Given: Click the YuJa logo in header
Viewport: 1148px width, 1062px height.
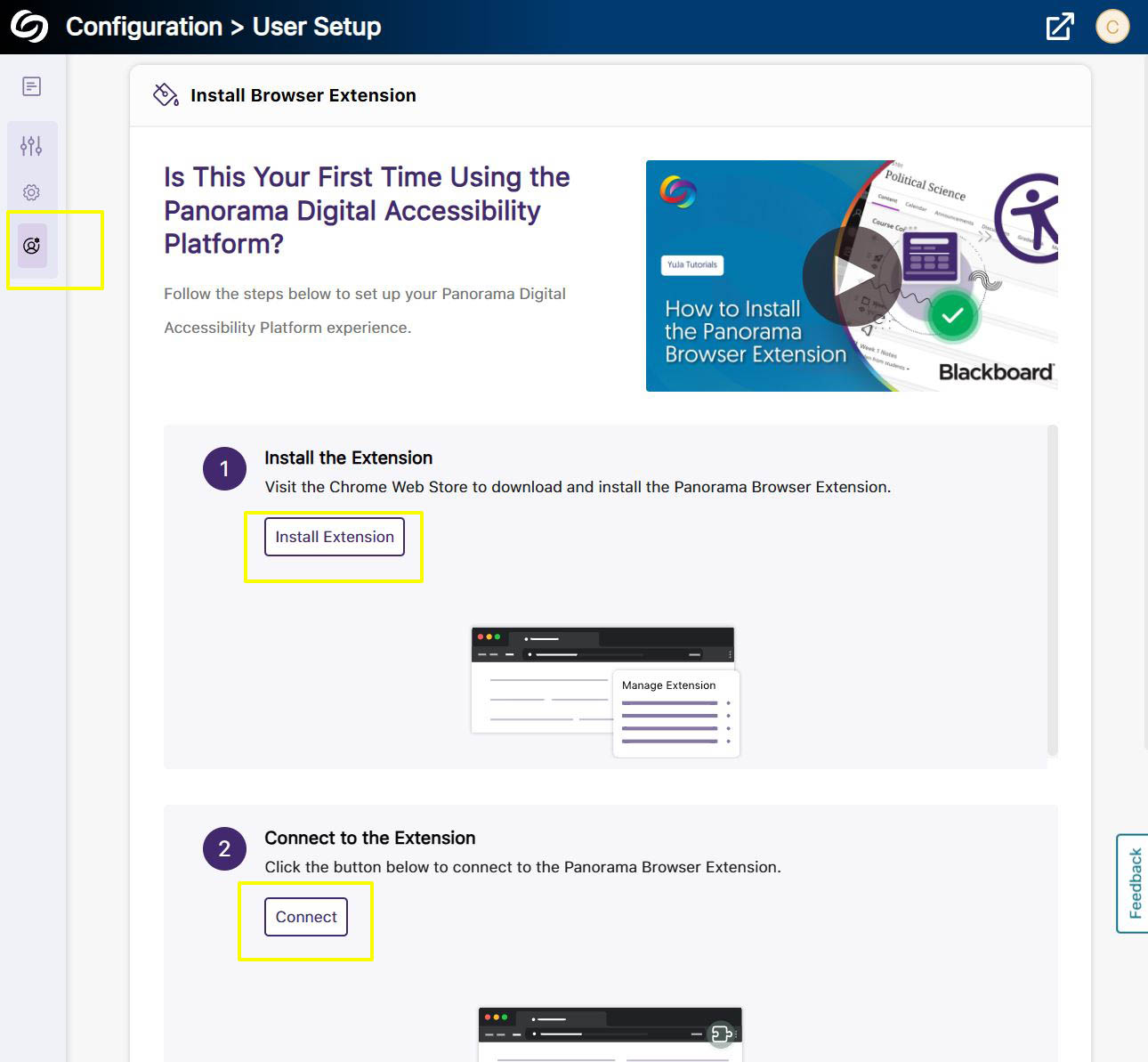Looking at the screenshot, I should [29, 27].
